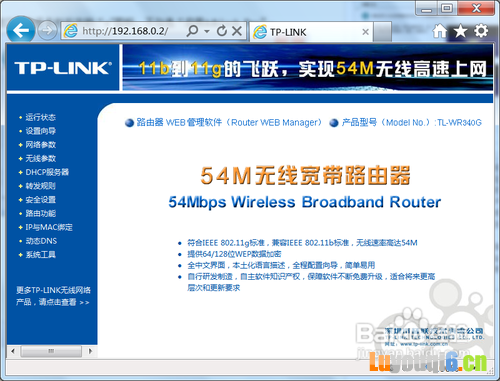The image size is (500, 381).
Task: Minimize the browser window
Action: pyautogui.click(x=426, y=9)
